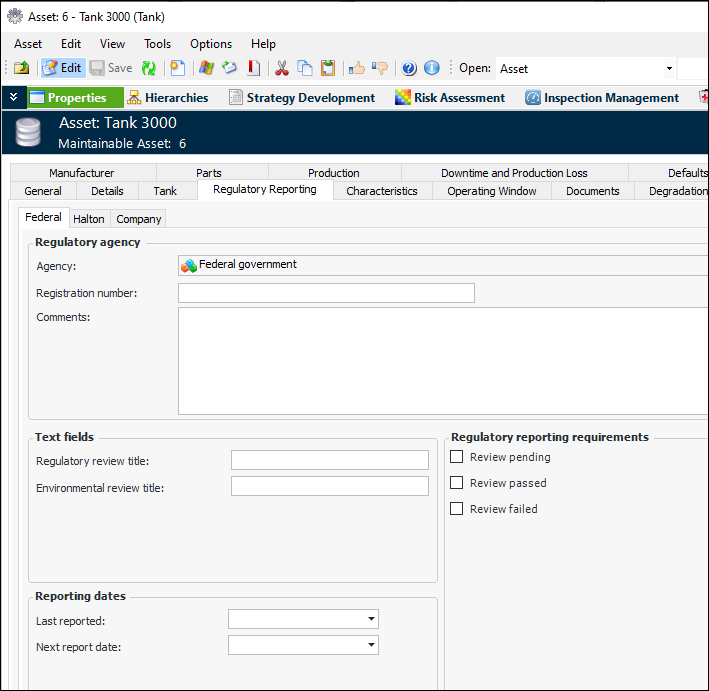Go to Inspection Management
The image size is (709, 691).
click(x=602, y=98)
